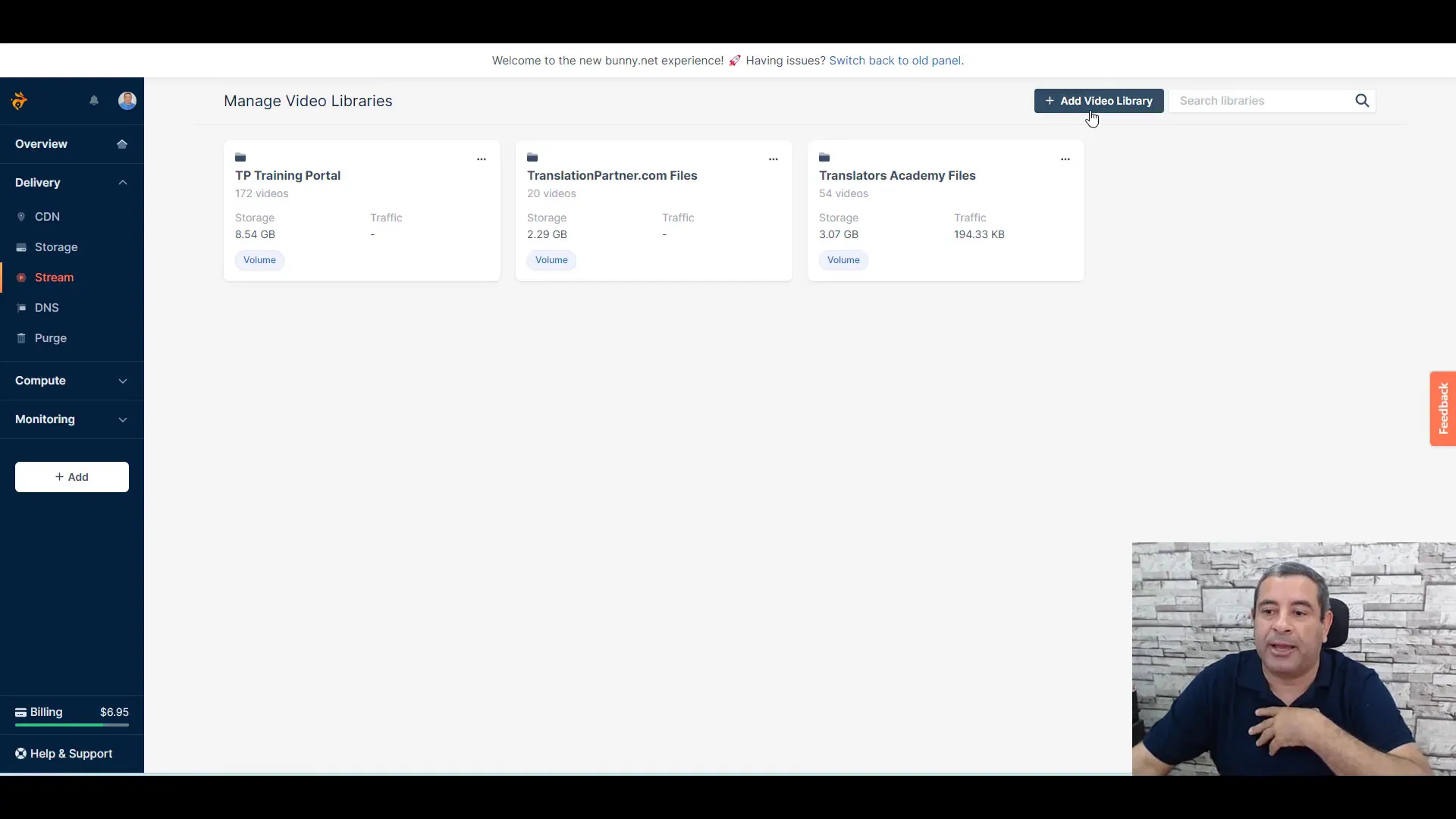The width and height of the screenshot is (1456, 819).
Task: Click the Purge sidebar item
Action: pyautogui.click(x=51, y=338)
